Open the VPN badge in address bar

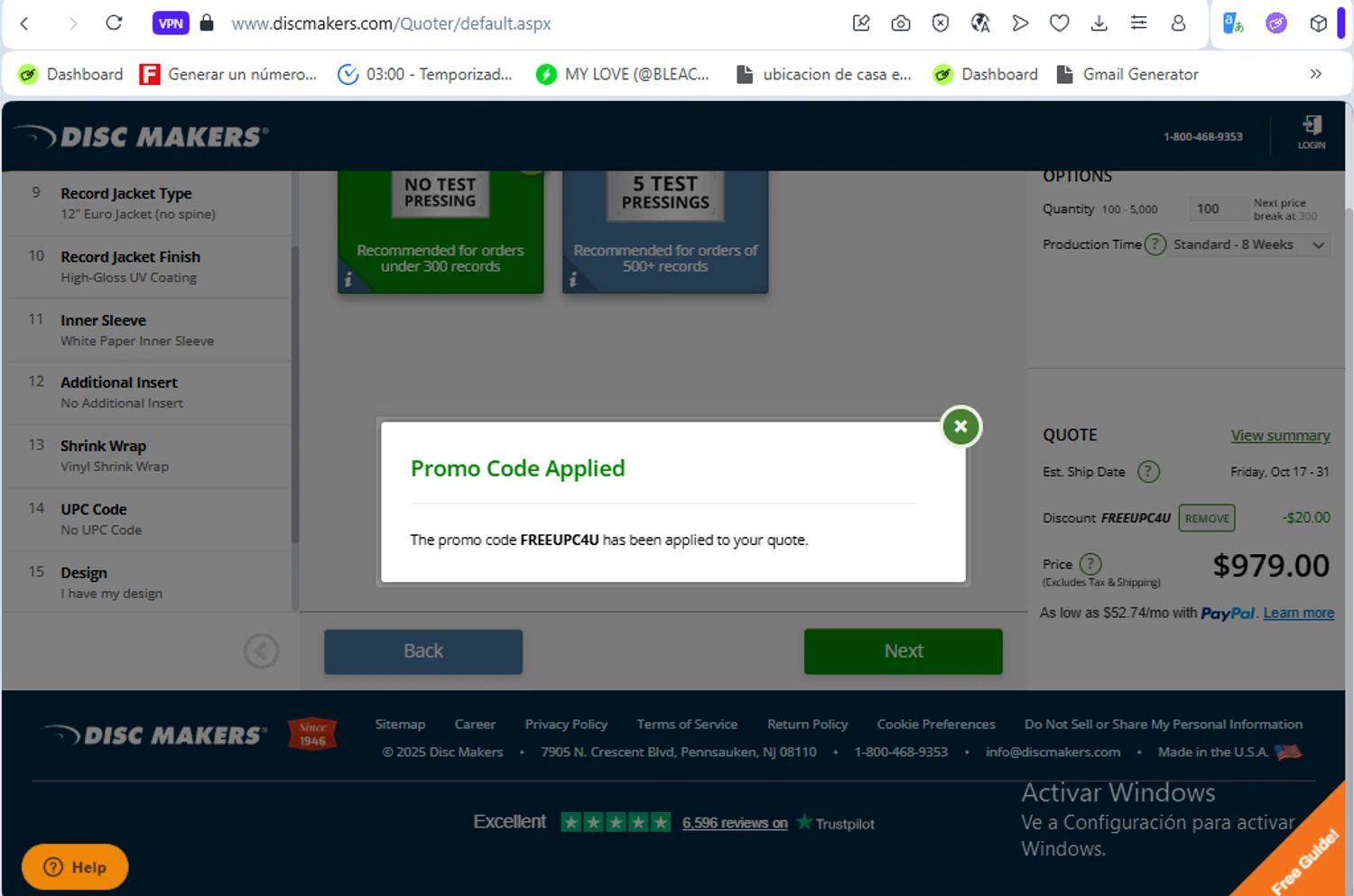click(x=171, y=23)
